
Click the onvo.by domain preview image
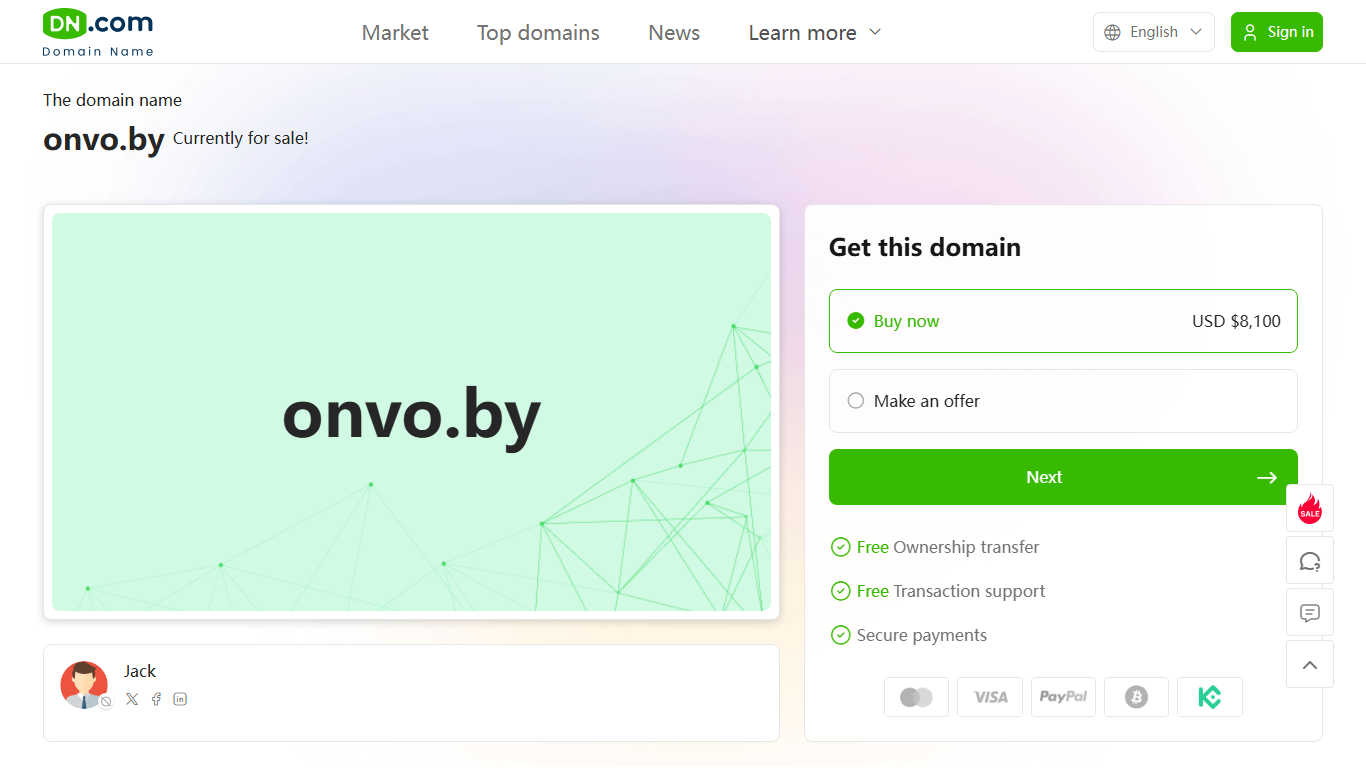point(411,412)
